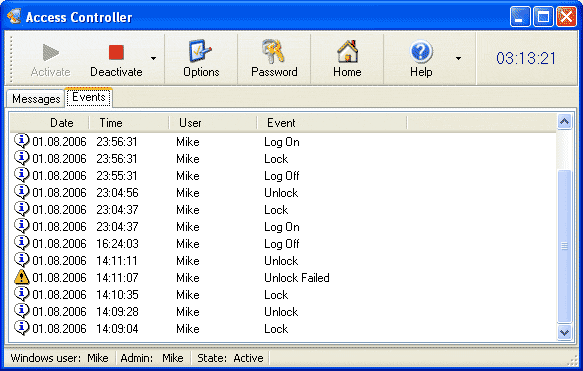
Task: Click the 03:13:21 clock display
Action: coord(526,58)
